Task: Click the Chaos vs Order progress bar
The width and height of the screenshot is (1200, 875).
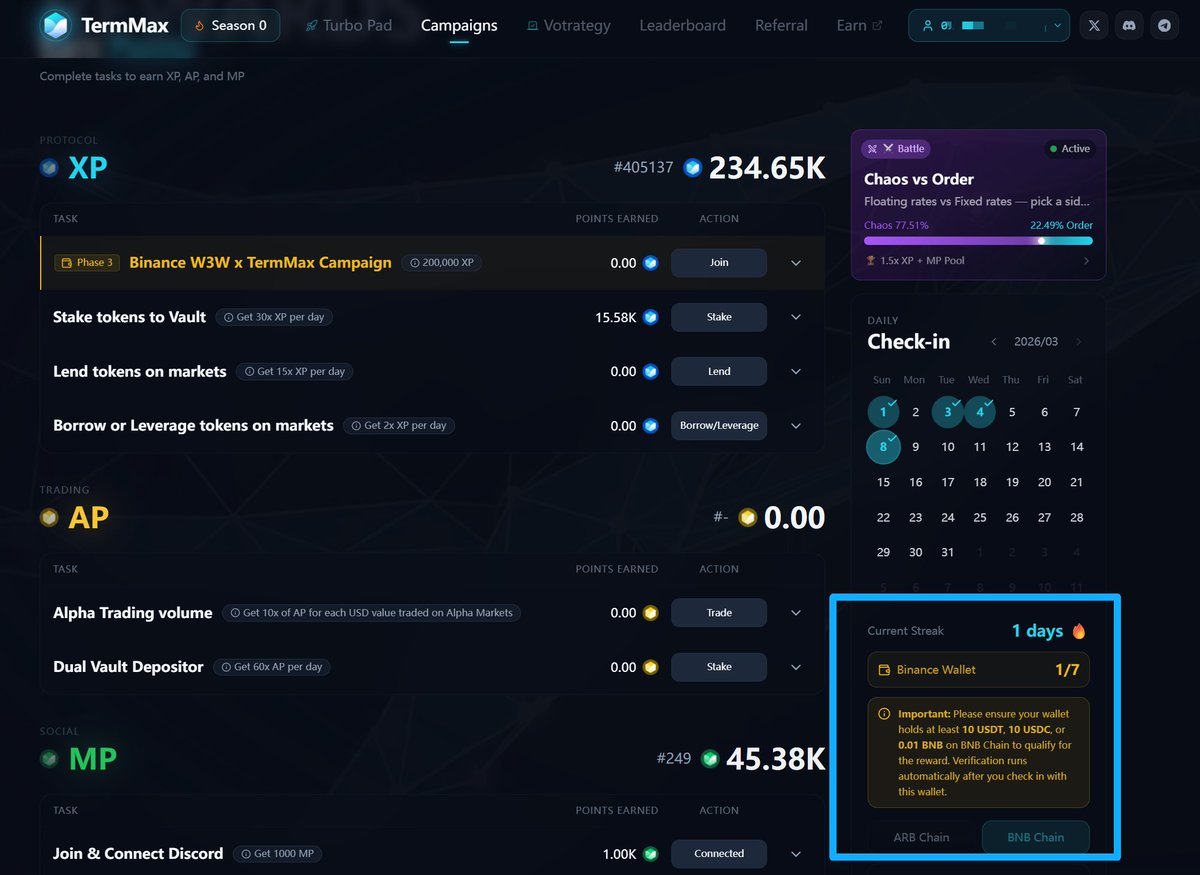Action: point(978,241)
